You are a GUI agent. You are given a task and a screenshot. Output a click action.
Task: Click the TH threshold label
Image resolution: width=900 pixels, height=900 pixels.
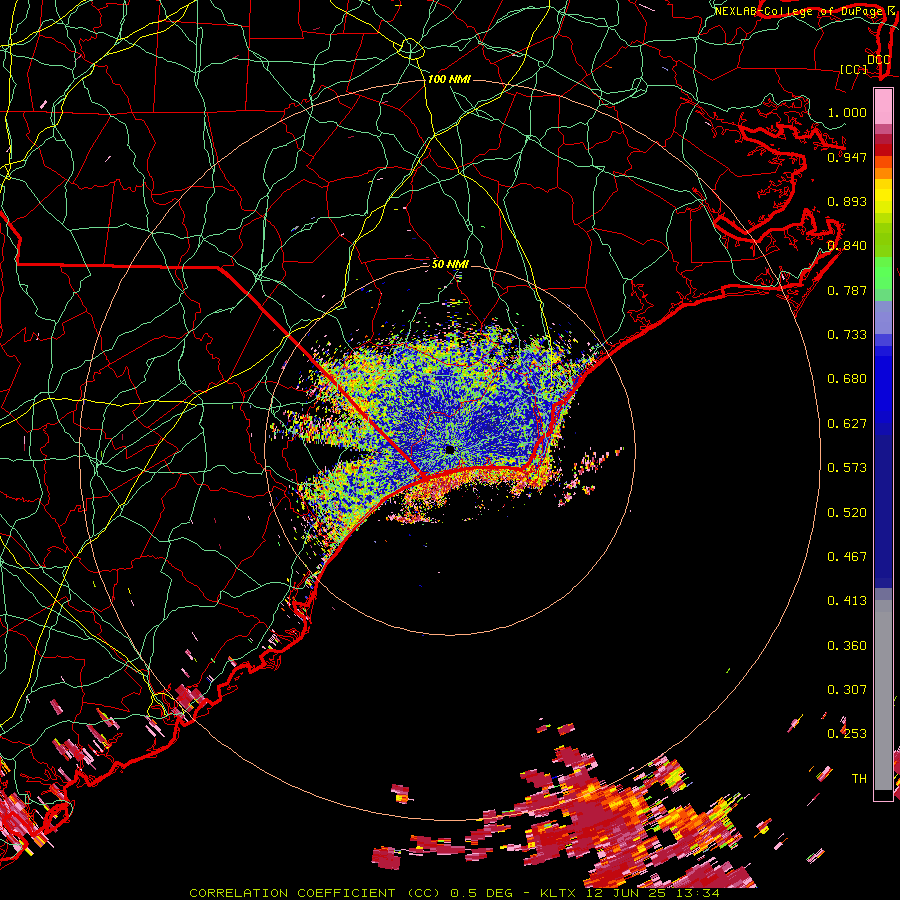pyautogui.click(x=859, y=779)
